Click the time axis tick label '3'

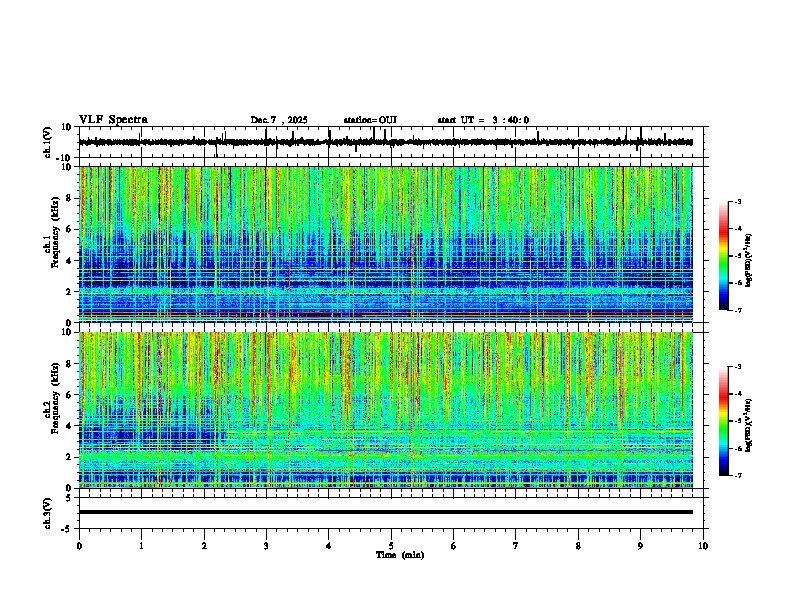click(x=266, y=546)
